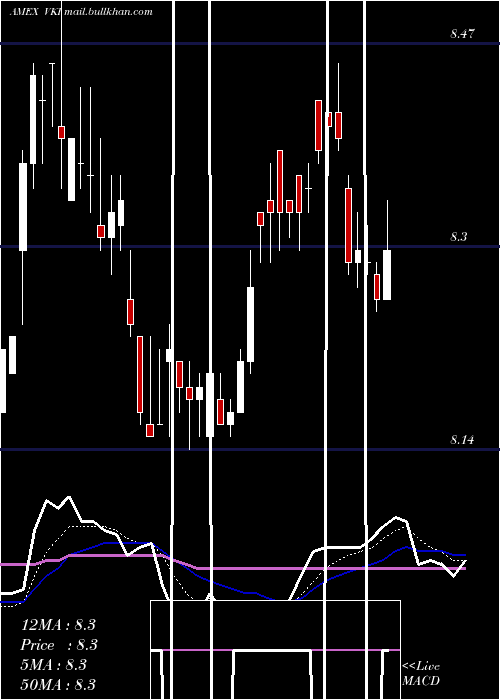Click the 5MA : 8.3 readout

[x=54, y=665]
